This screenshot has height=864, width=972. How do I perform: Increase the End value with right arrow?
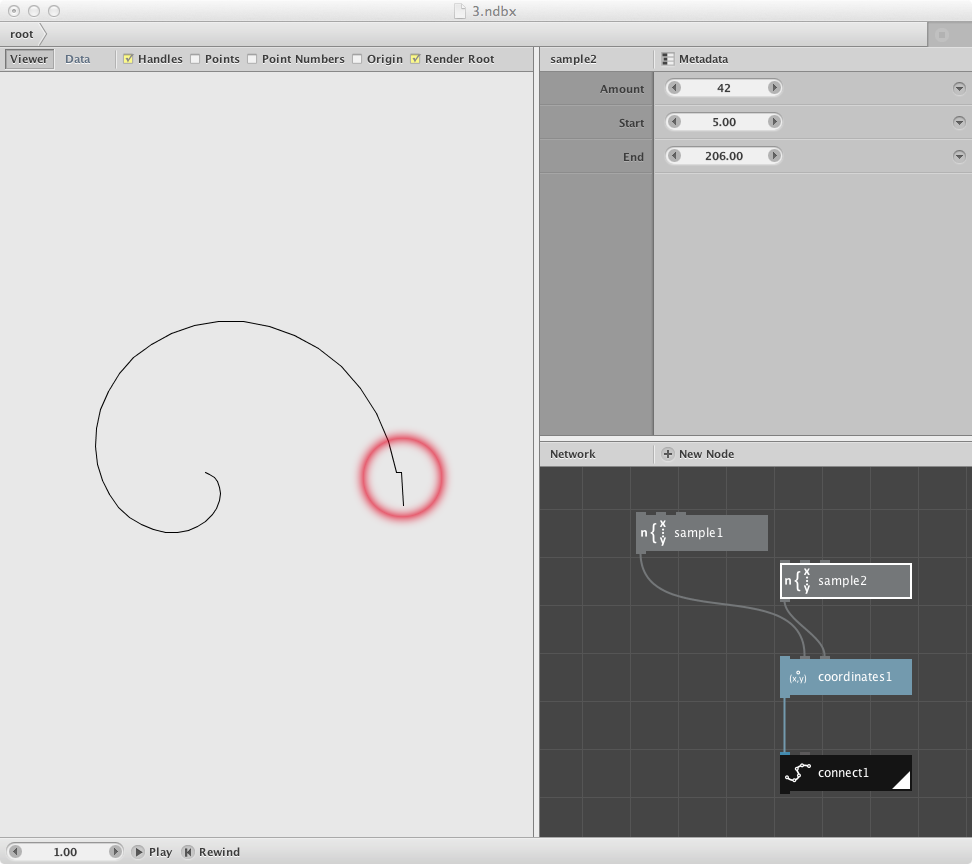pyautogui.click(x=774, y=156)
